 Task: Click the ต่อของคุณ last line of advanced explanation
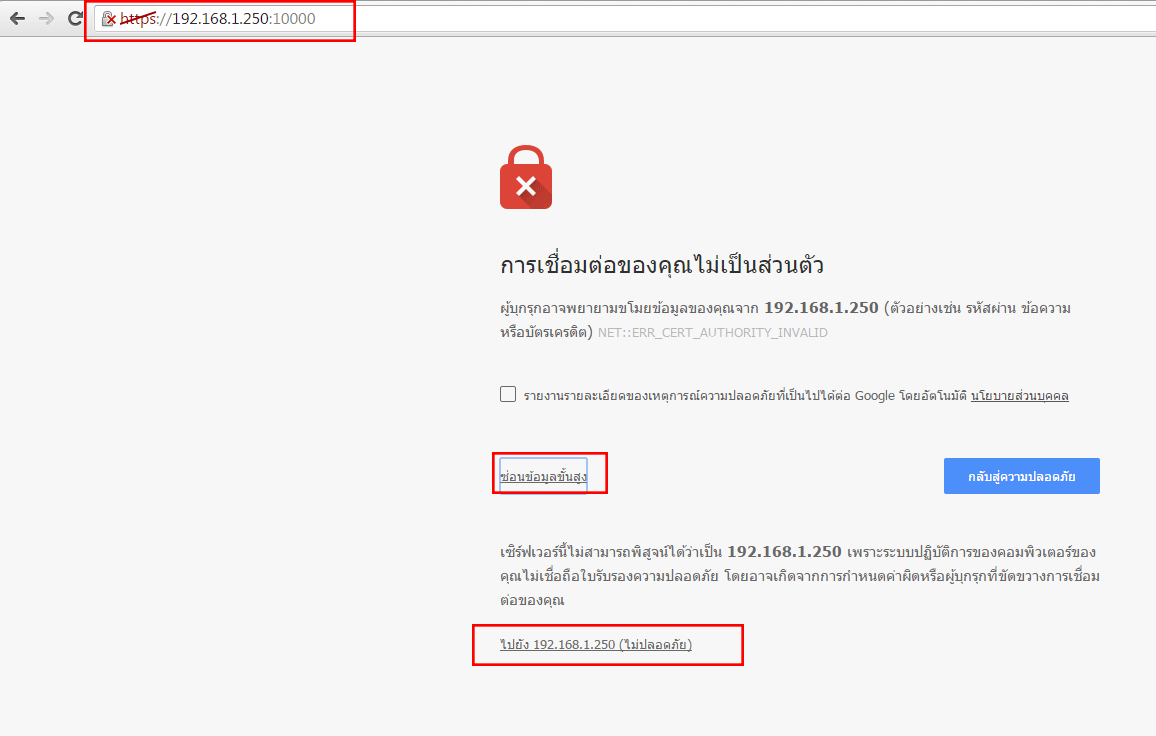pos(532,600)
